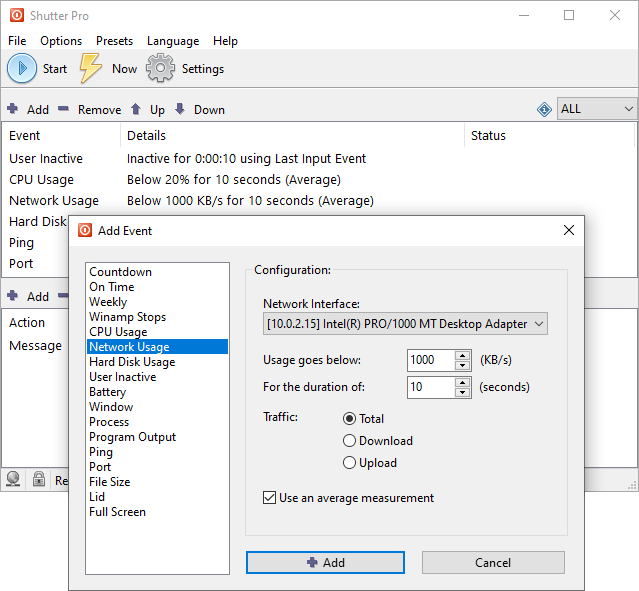Toggle Use an average measurement checkbox
This screenshot has width=639, height=591.
269,498
